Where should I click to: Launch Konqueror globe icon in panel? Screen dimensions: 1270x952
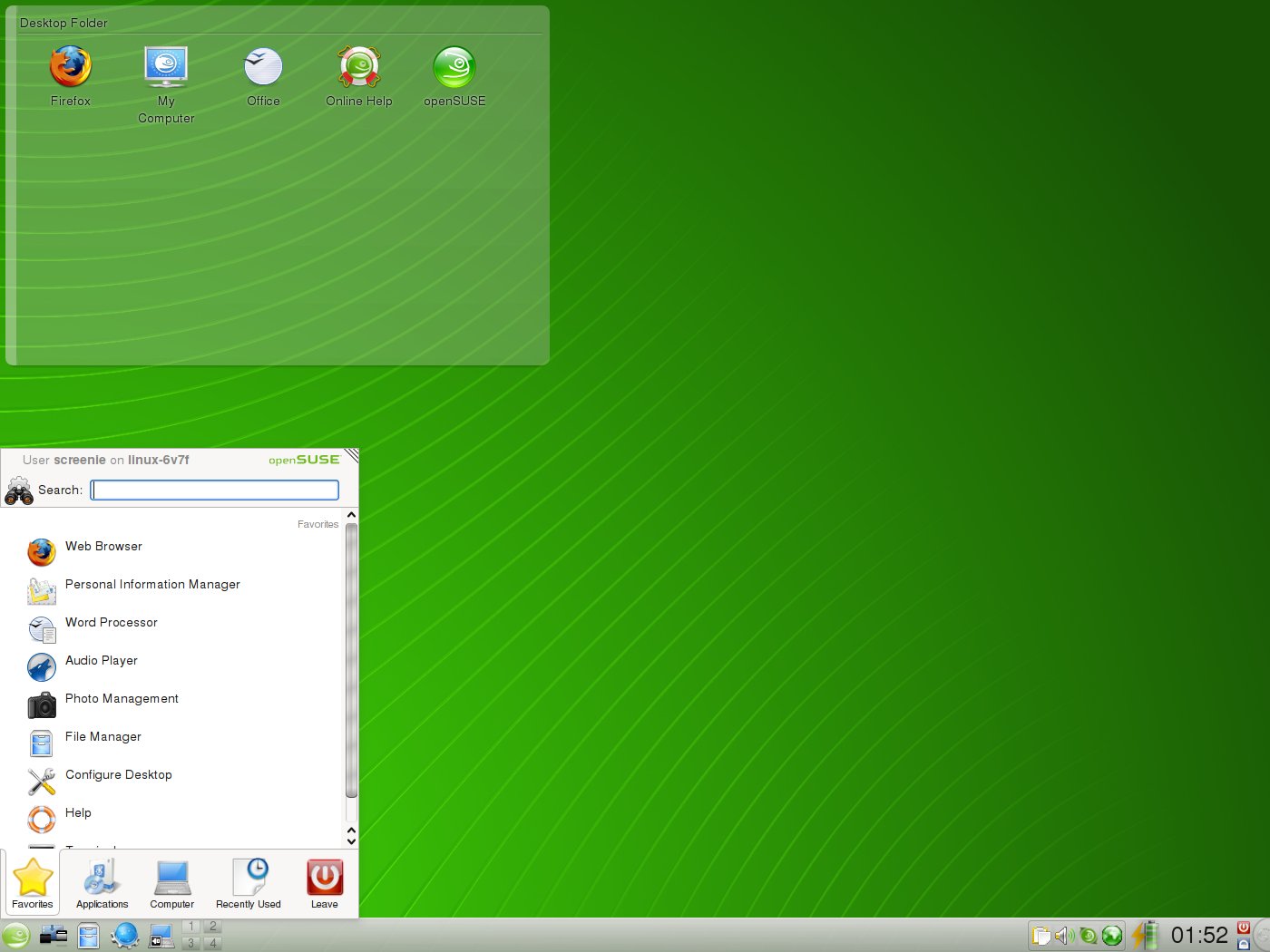124,936
